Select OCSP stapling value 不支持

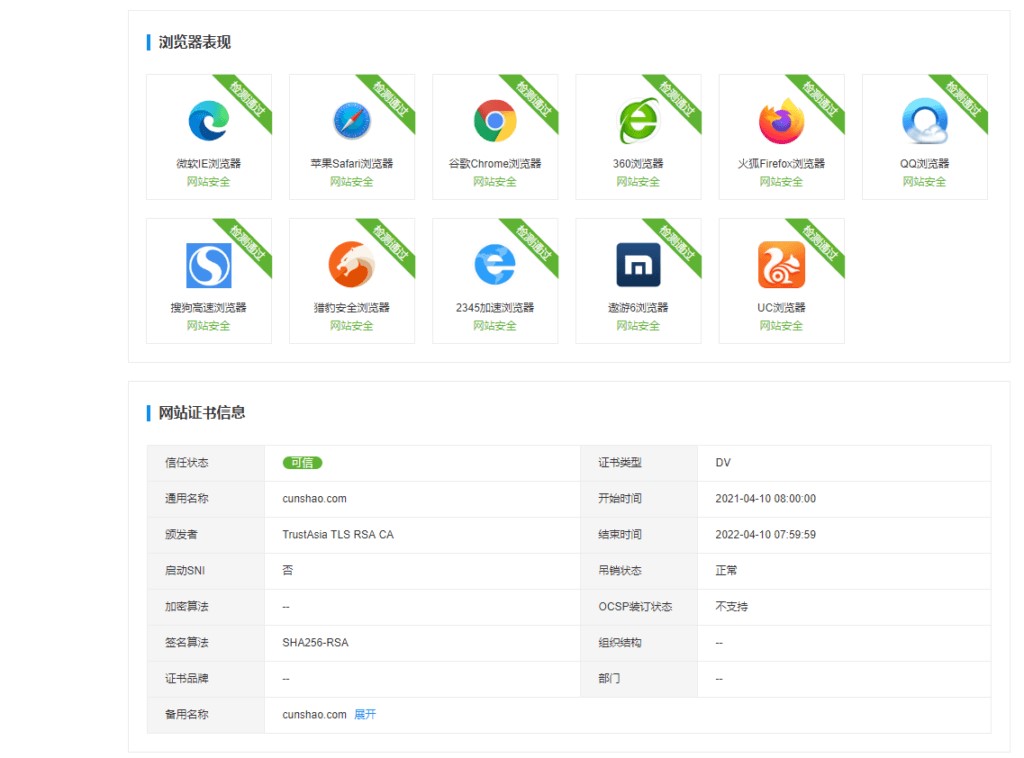[x=731, y=607]
